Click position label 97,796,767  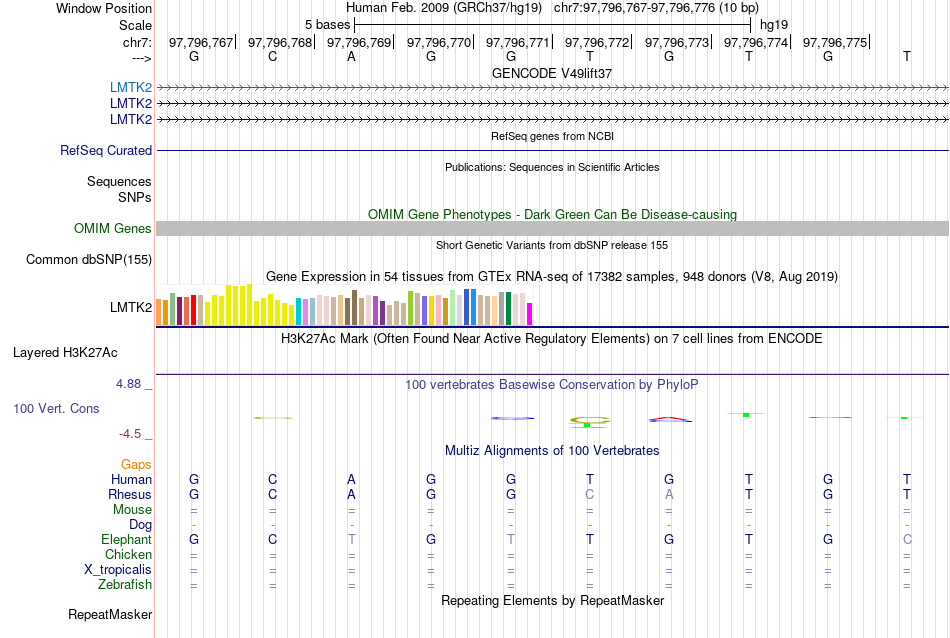point(201,42)
